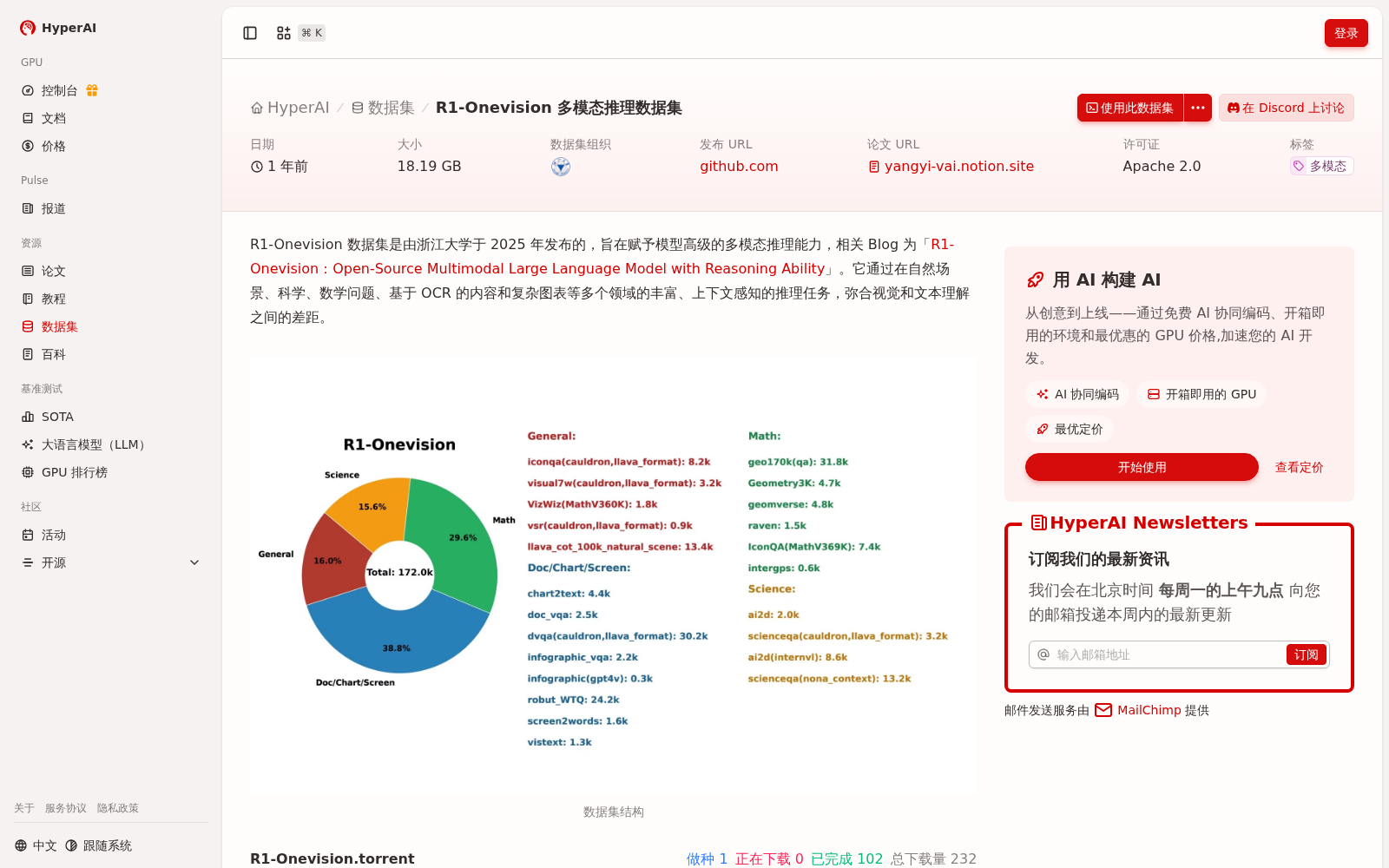The height and width of the screenshot is (868, 1389).
Task: Open SOTA benchmark page
Action: click(x=48, y=417)
